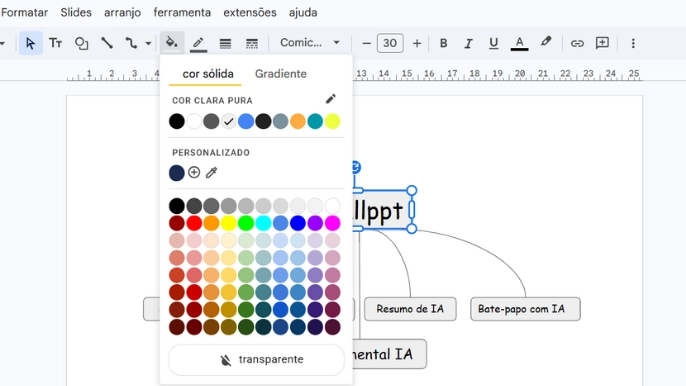Click the font size field showing 30
The height and width of the screenshot is (386, 686).
(x=390, y=43)
